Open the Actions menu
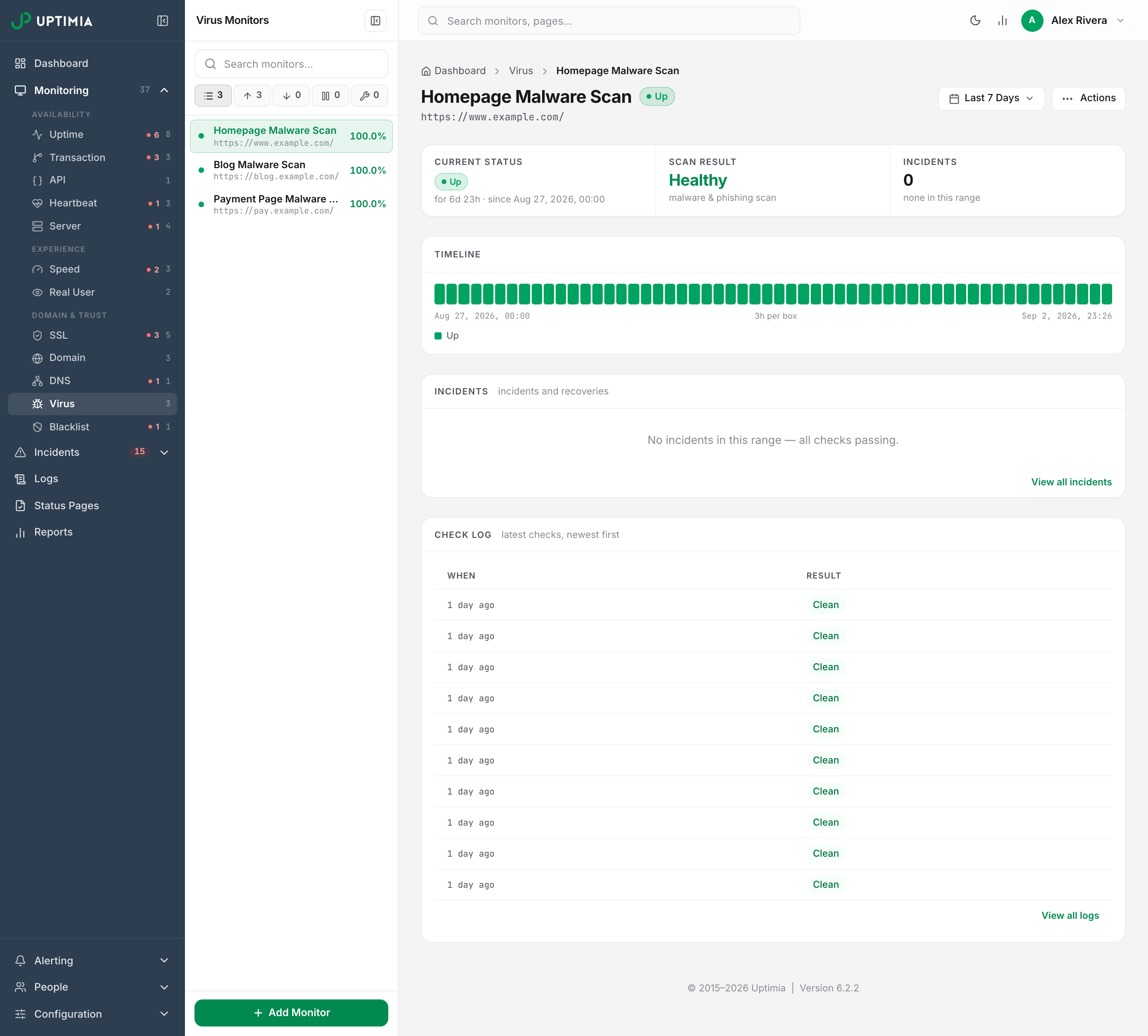Image resolution: width=1148 pixels, height=1036 pixels. [1088, 98]
